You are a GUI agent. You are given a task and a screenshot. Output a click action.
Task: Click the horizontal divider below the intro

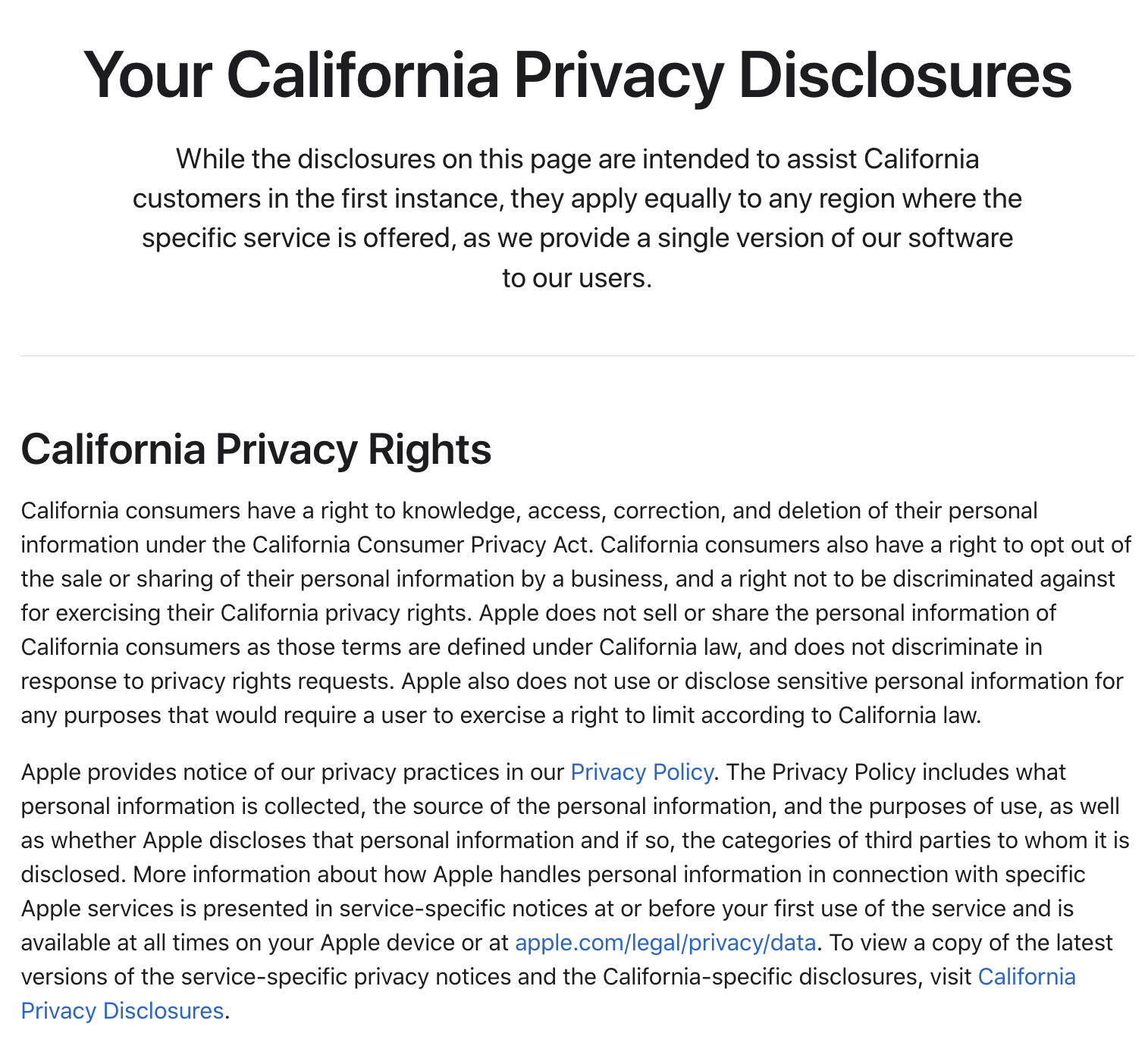pos(577,355)
